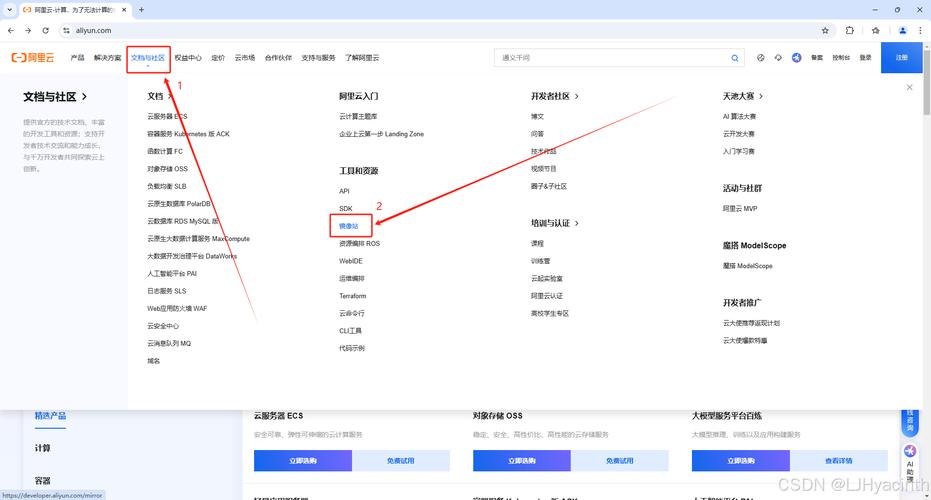Click the cloud download icon in header
The height and width of the screenshot is (500, 931).
pos(778,58)
